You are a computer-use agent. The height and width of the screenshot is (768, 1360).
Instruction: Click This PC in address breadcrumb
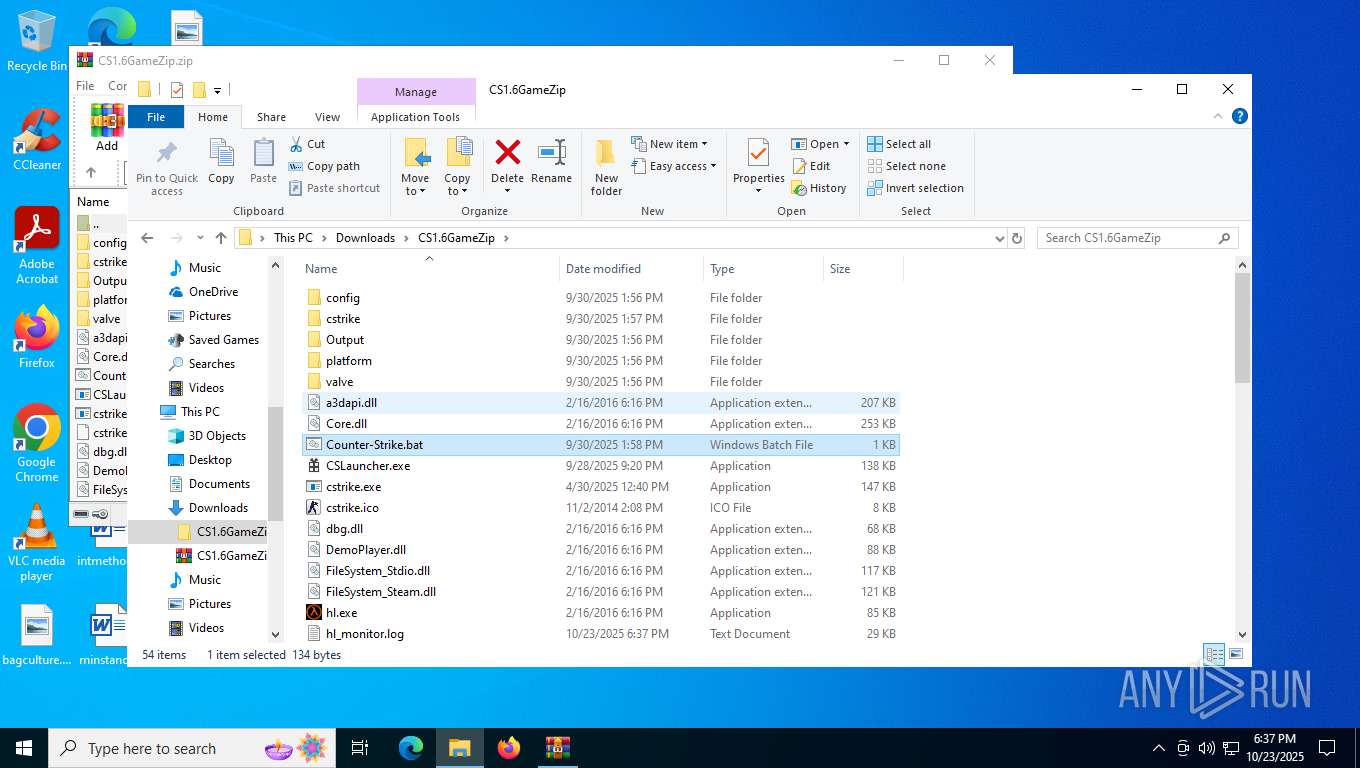(293, 238)
